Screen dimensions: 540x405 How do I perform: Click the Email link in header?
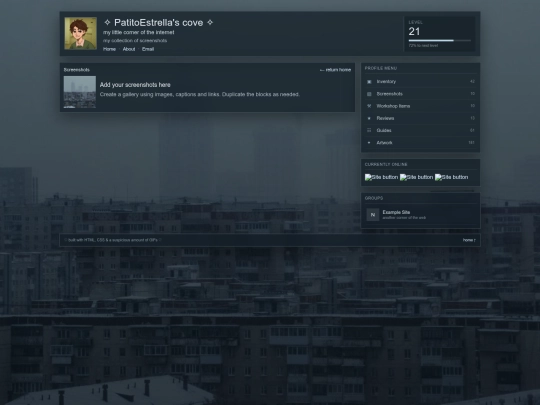tap(148, 49)
